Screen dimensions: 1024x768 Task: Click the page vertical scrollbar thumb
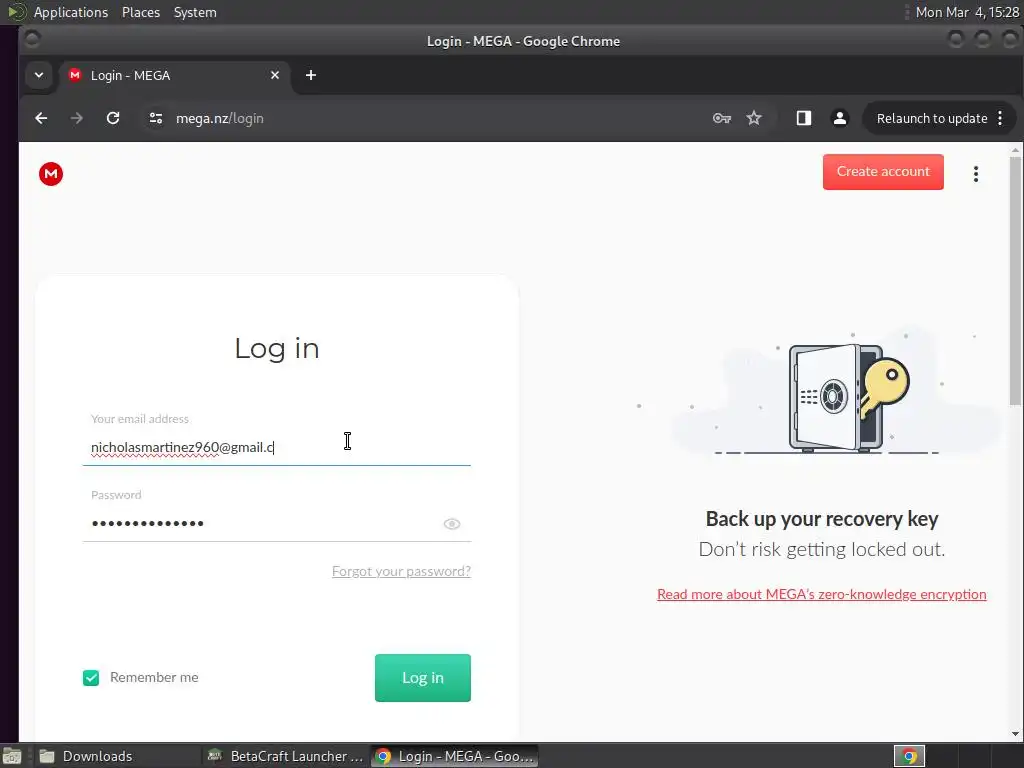click(1015, 281)
